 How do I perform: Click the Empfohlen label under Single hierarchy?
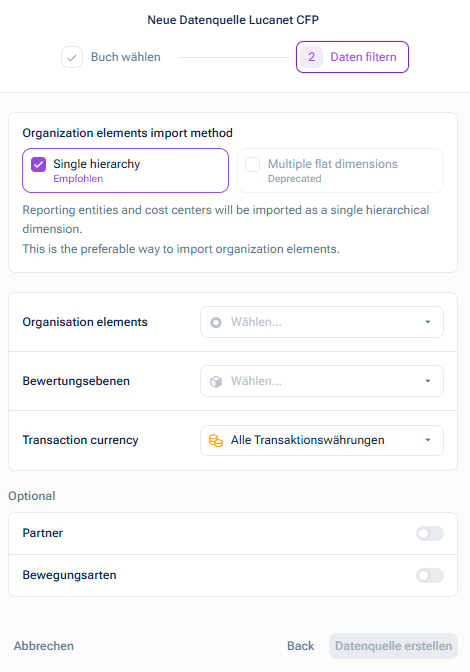(78, 179)
